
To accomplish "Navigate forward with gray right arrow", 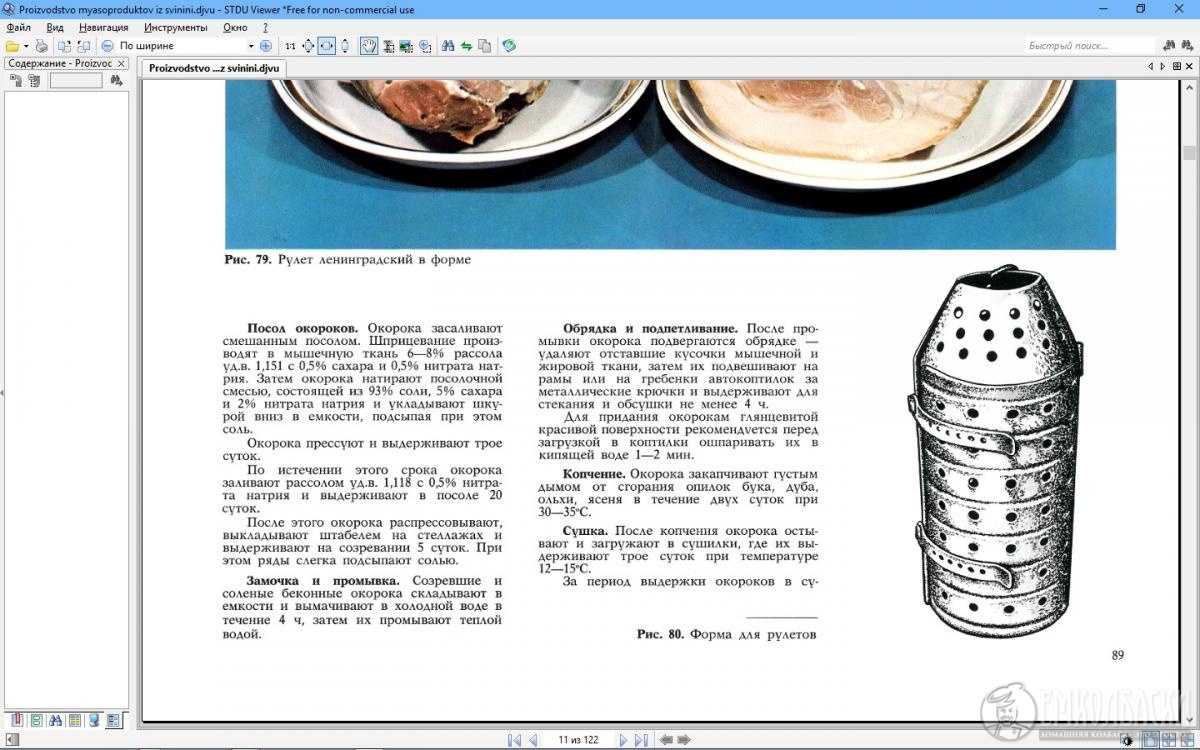I will point(684,740).
